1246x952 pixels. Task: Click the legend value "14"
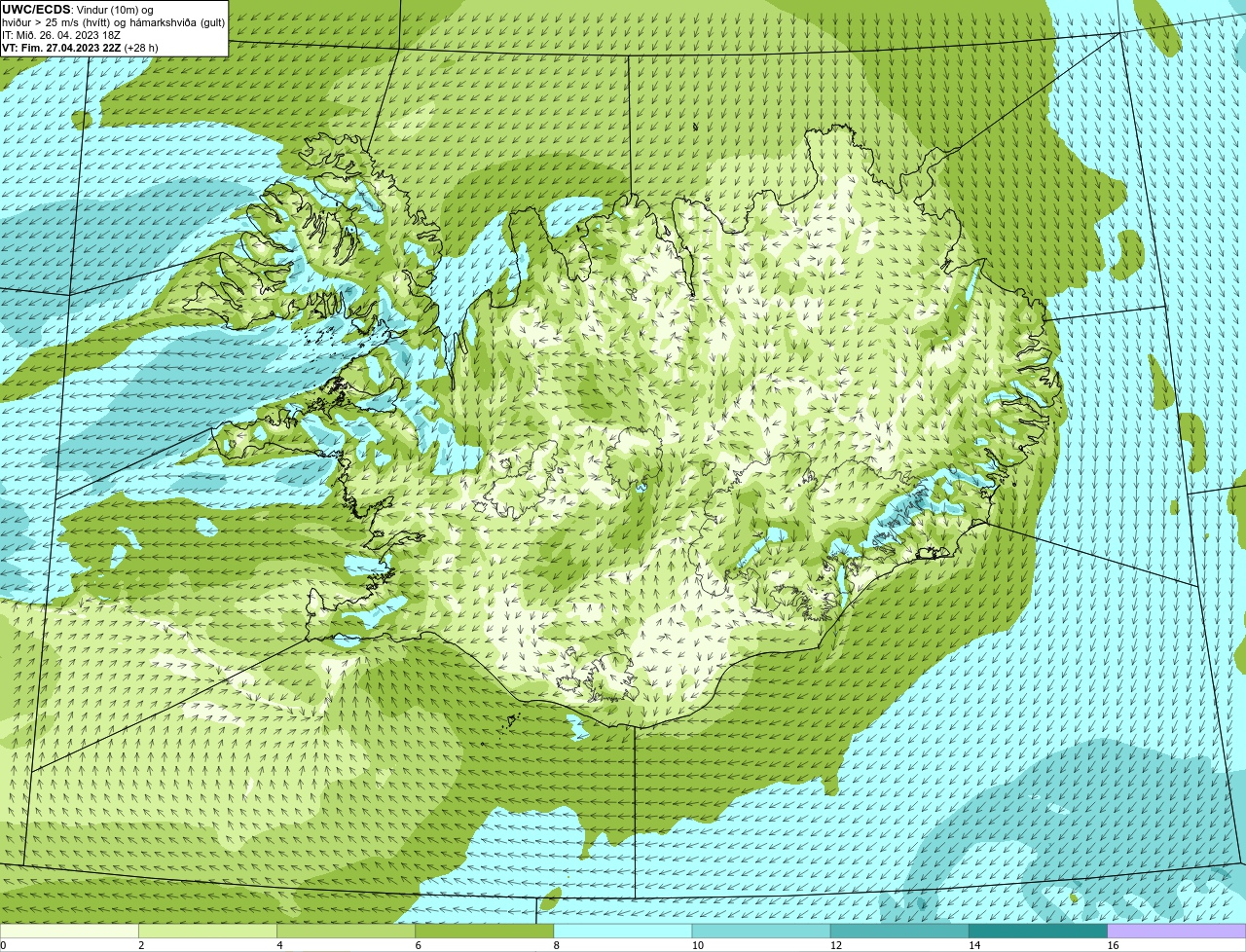tap(974, 945)
